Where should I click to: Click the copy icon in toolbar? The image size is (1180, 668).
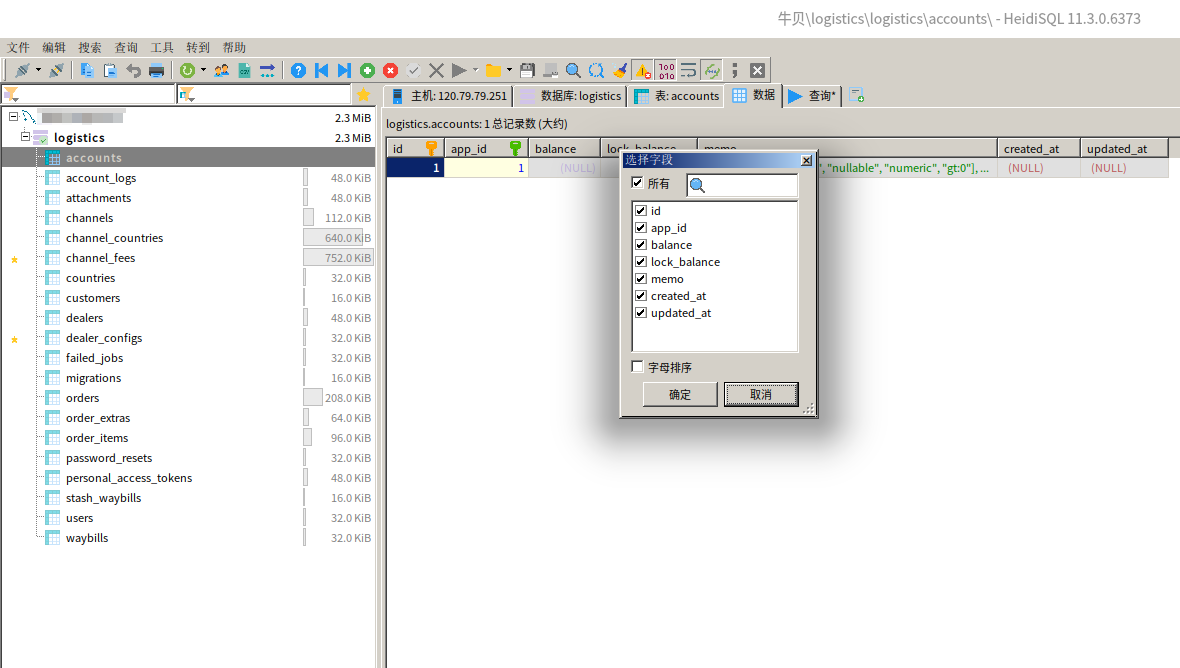tap(87, 71)
